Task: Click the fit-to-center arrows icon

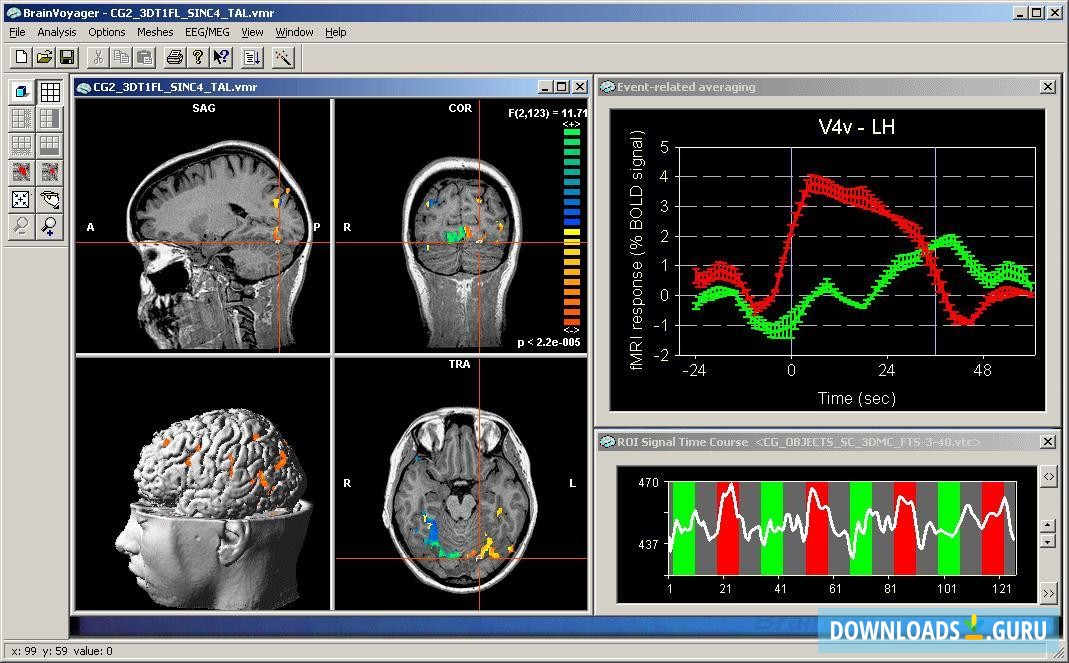Action: pyautogui.click(x=21, y=200)
